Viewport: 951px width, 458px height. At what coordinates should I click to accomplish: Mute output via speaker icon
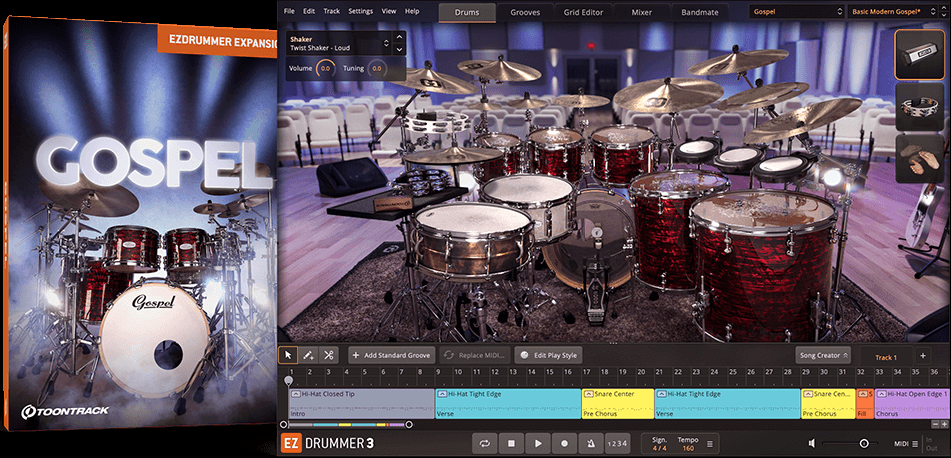click(812, 443)
